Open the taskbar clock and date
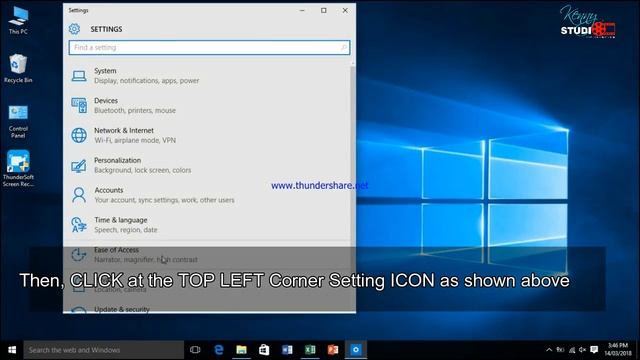 point(617,350)
